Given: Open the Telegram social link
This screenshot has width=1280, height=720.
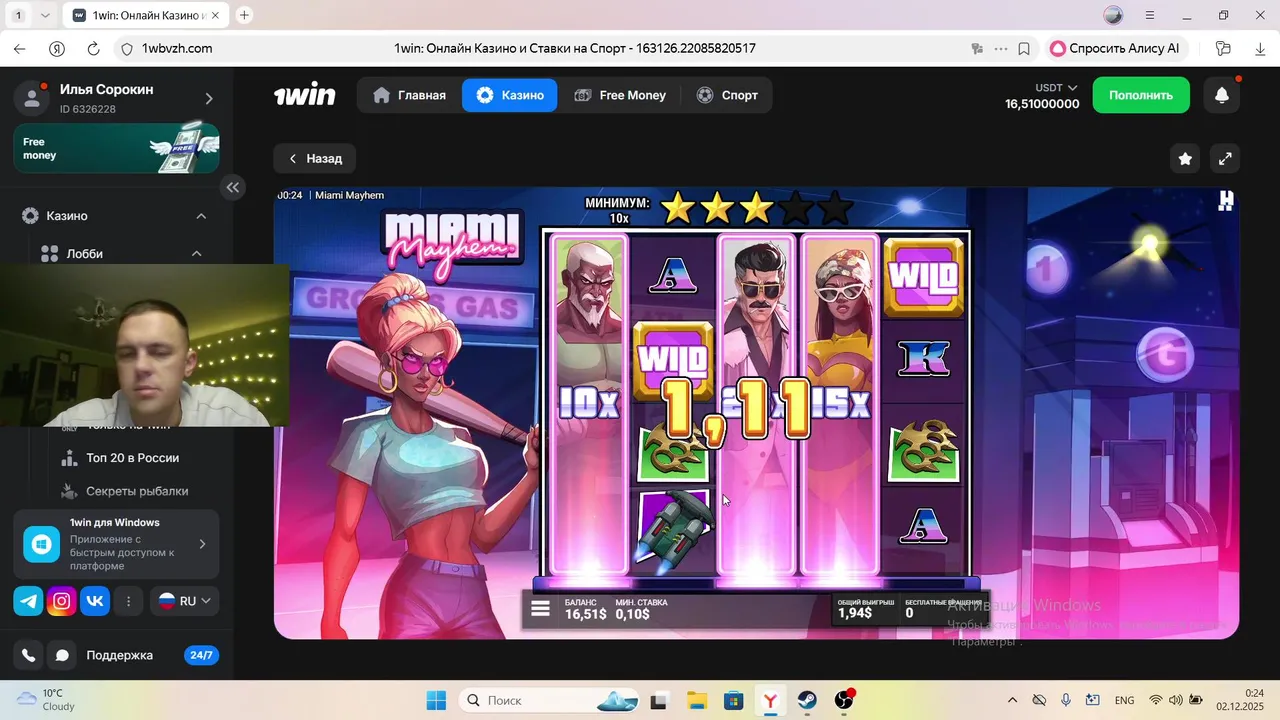Looking at the screenshot, I should (28, 601).
